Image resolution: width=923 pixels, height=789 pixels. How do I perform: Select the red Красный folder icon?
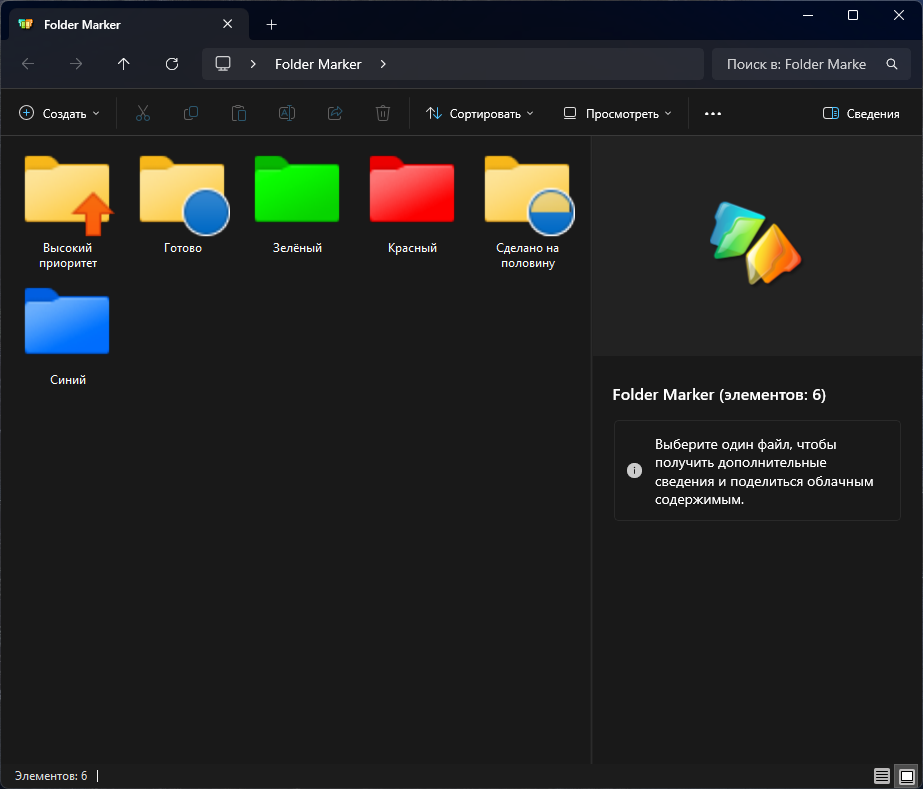pyautogui.click(x=412, y=189)
